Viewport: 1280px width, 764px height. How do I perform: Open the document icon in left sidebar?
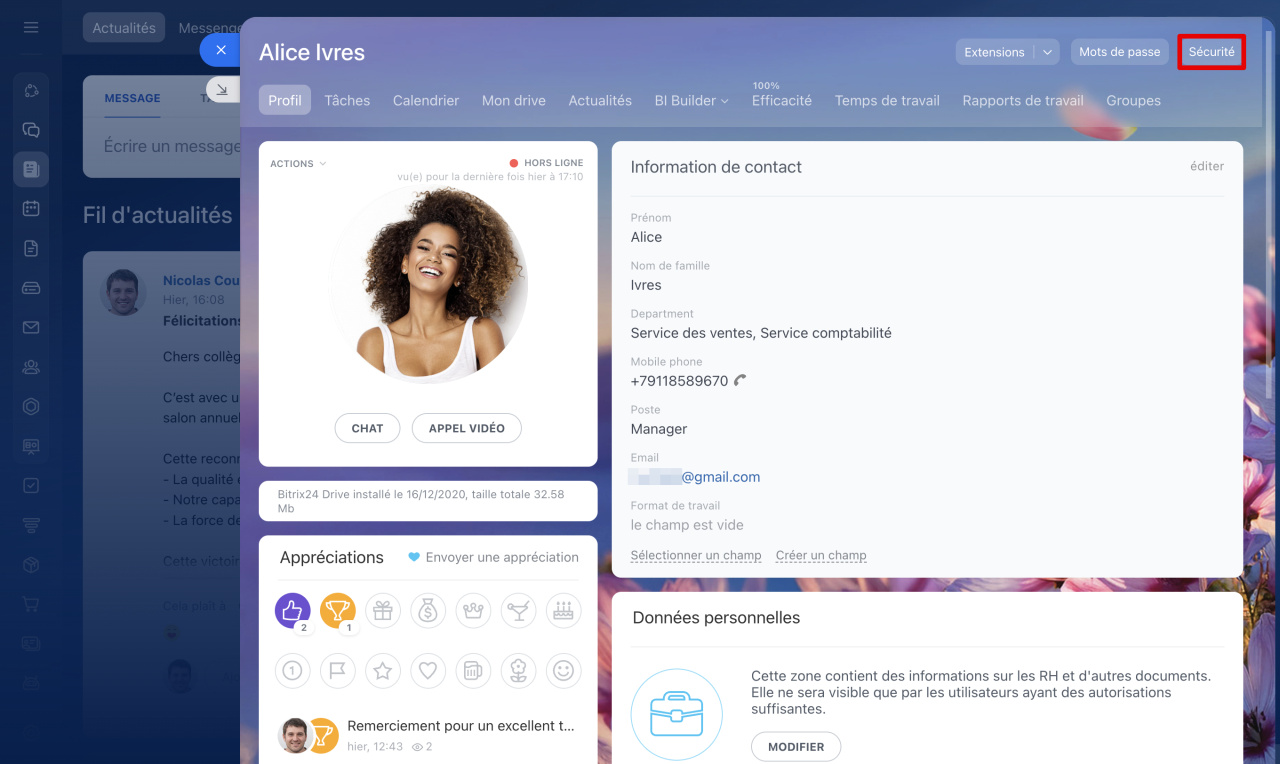click(31, 248)
